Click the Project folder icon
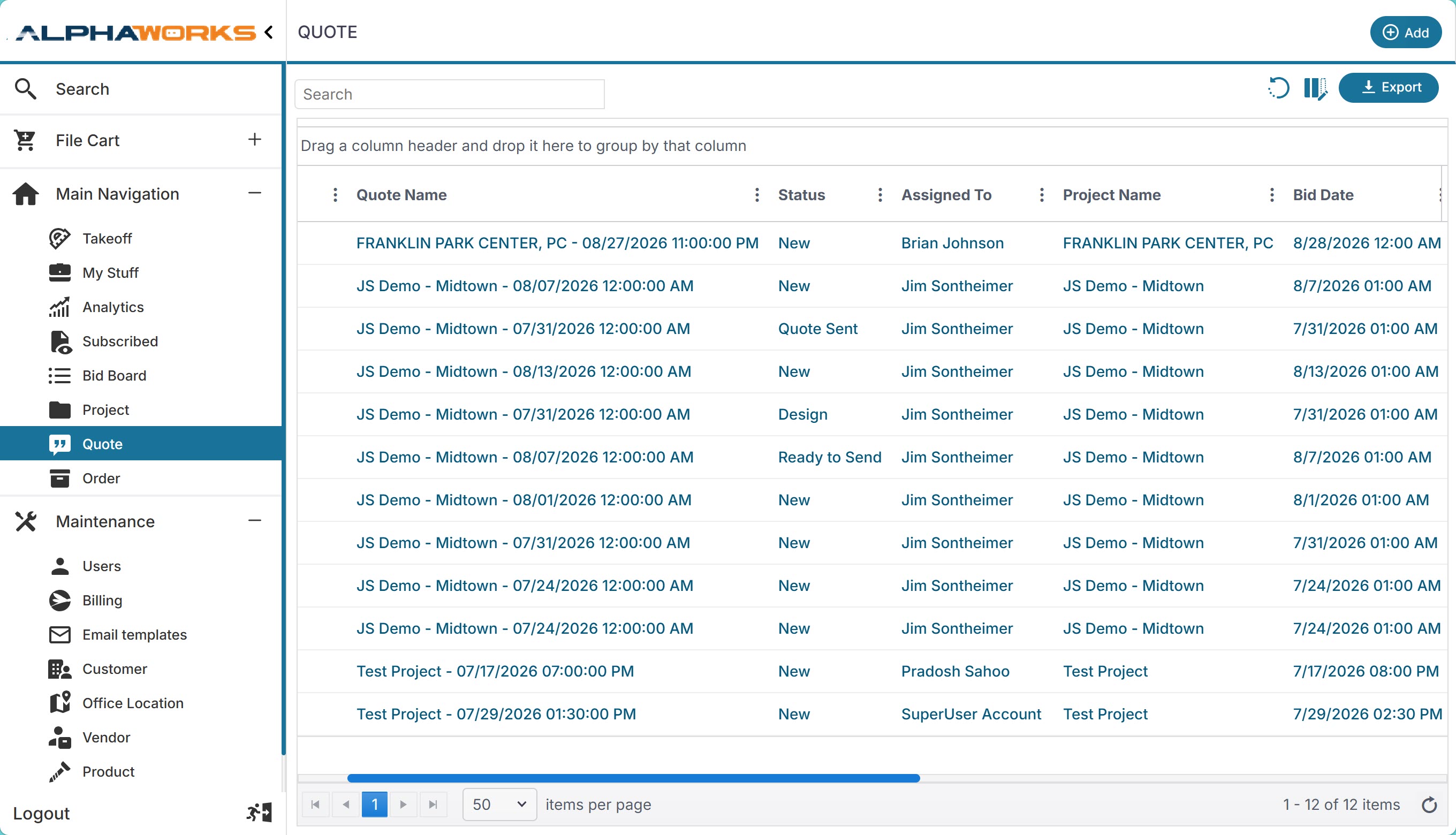This screenshot has height=835, width=1456. (x=59, y=409)
